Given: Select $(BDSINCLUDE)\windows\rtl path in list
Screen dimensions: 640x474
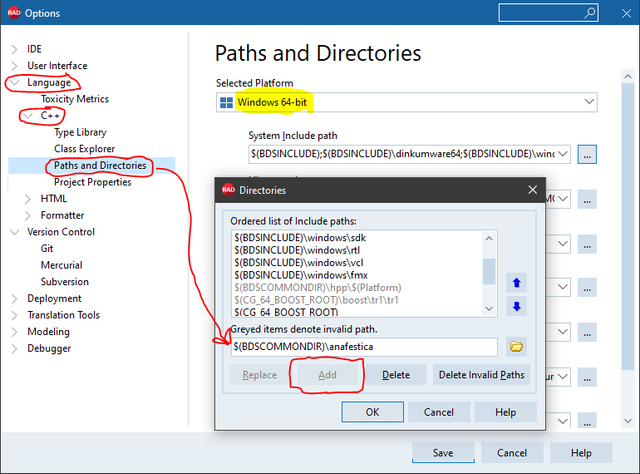Looking at the screenshot, I should click(x=297, y=250).
